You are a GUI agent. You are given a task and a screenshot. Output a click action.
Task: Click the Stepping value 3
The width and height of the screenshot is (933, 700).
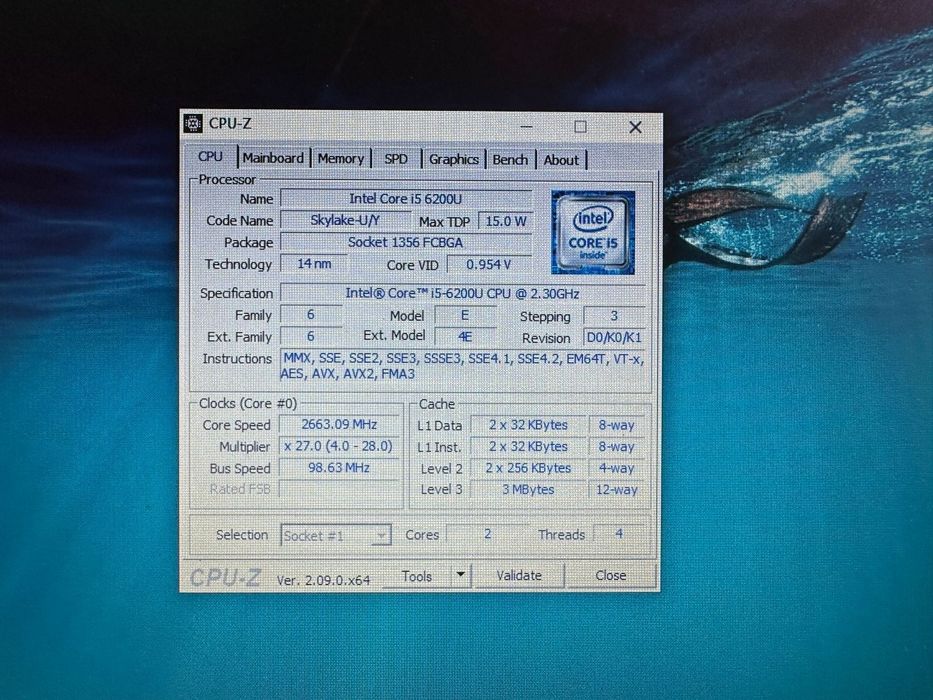(x=614, y=315)
